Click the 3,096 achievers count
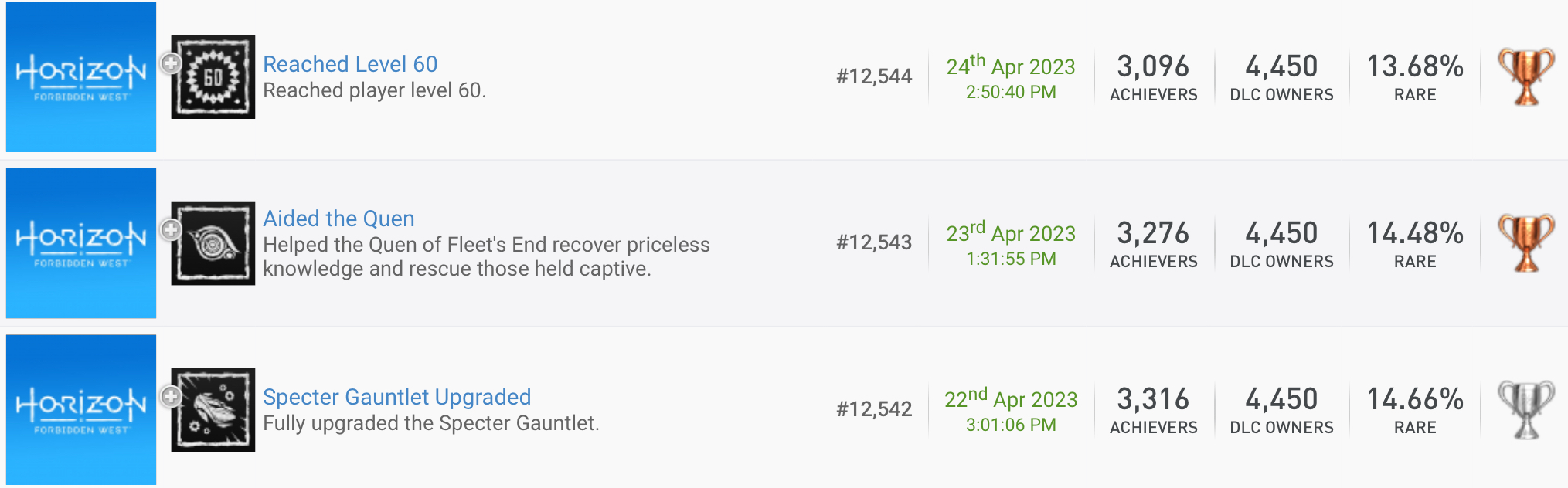Image resolution: width=1568 pixels, height=488 pixels. point(1153,67)
